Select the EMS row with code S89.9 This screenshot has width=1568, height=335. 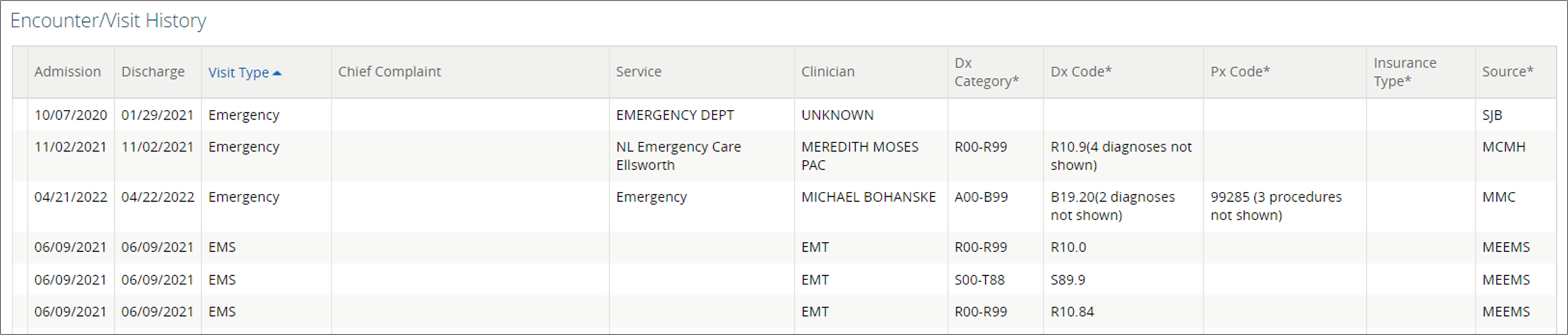point(1067,279)
